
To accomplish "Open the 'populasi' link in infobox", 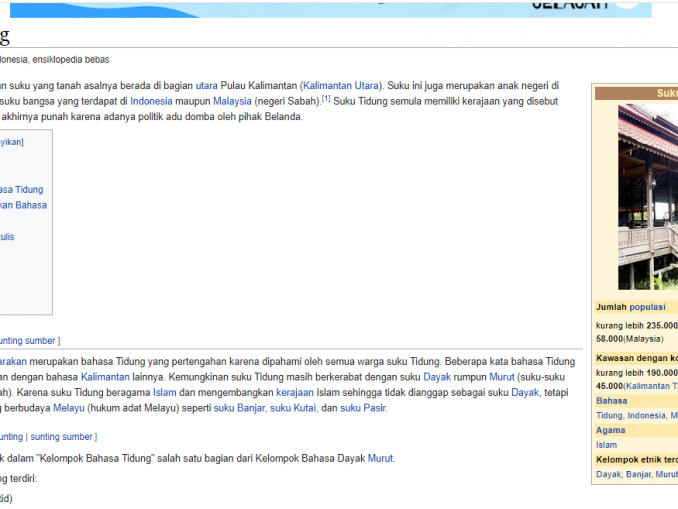I will (x=647, y=307).
